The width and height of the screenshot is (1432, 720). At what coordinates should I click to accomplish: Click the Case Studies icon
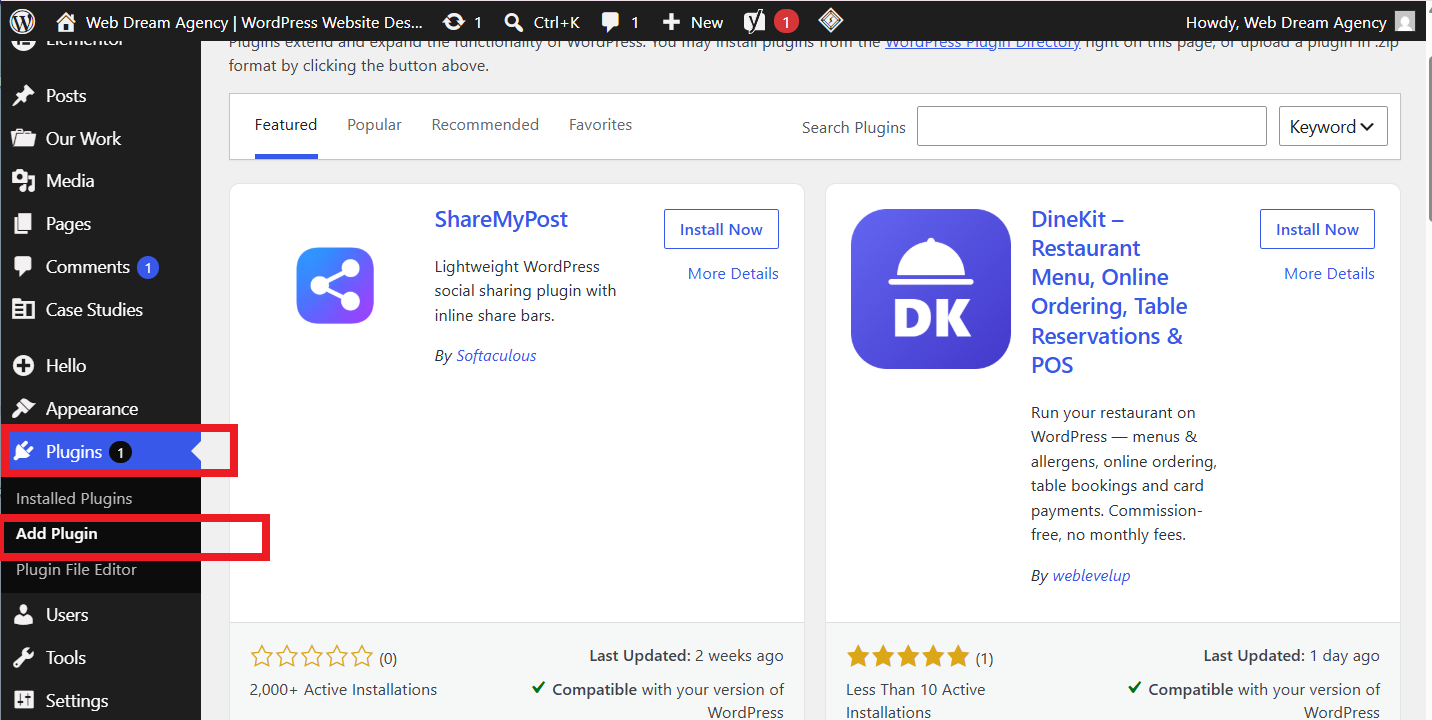(23, 310)
